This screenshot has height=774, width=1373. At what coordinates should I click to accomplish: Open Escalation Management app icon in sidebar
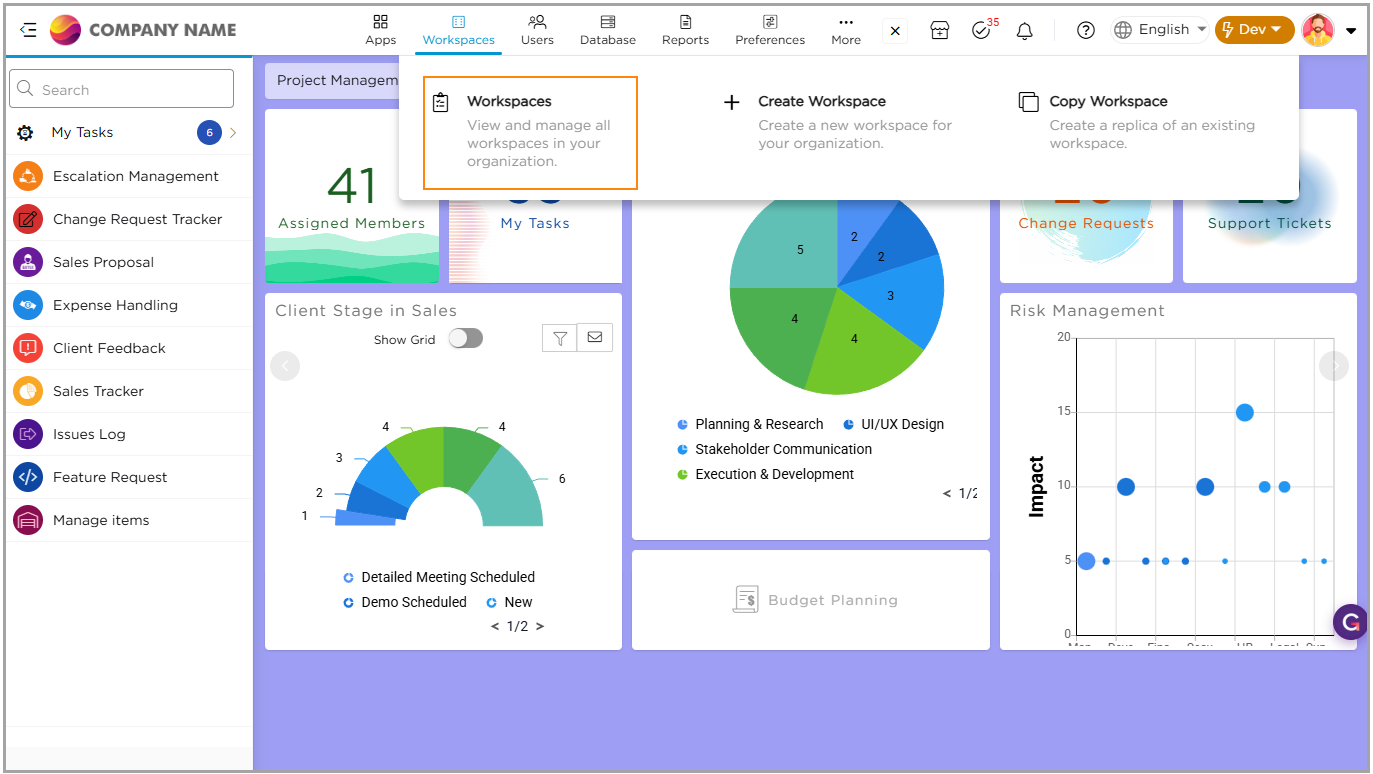tap(28, 176)
